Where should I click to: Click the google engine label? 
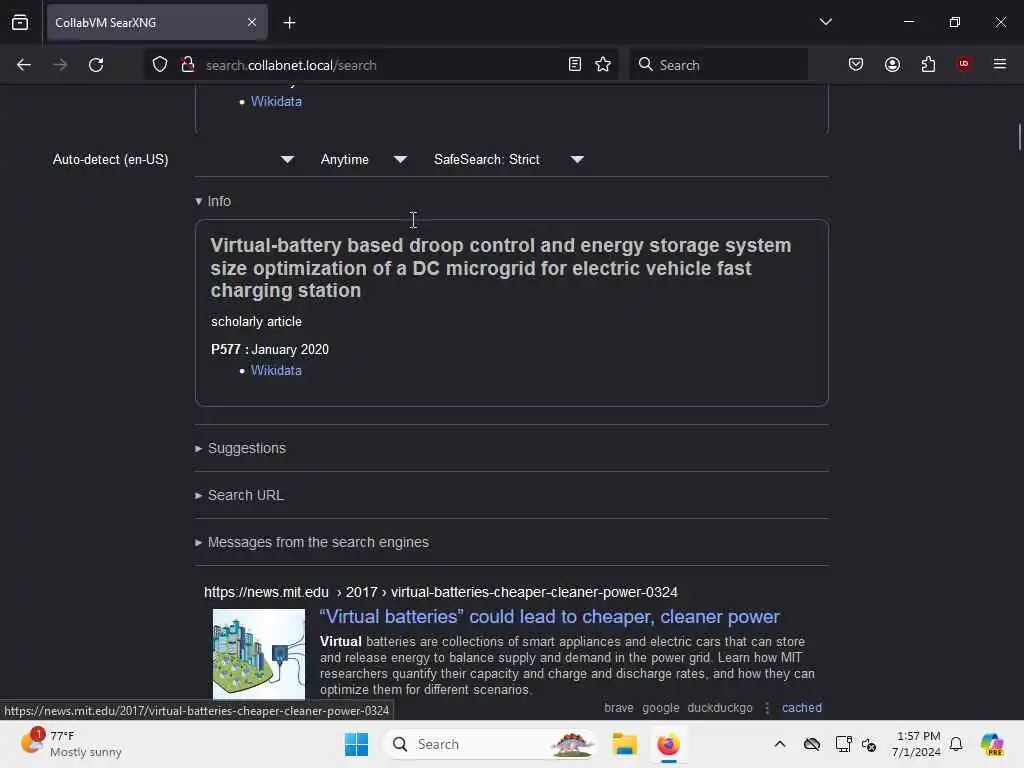660,707
